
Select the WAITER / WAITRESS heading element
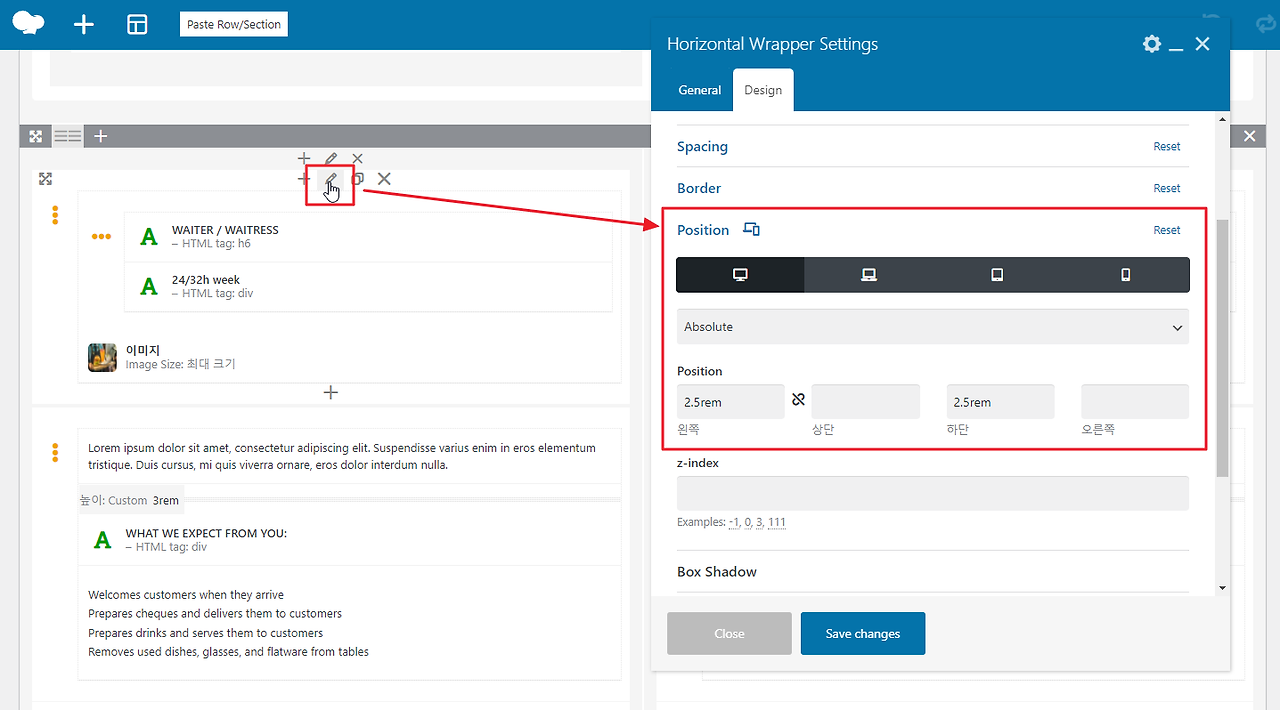[368, 237]
